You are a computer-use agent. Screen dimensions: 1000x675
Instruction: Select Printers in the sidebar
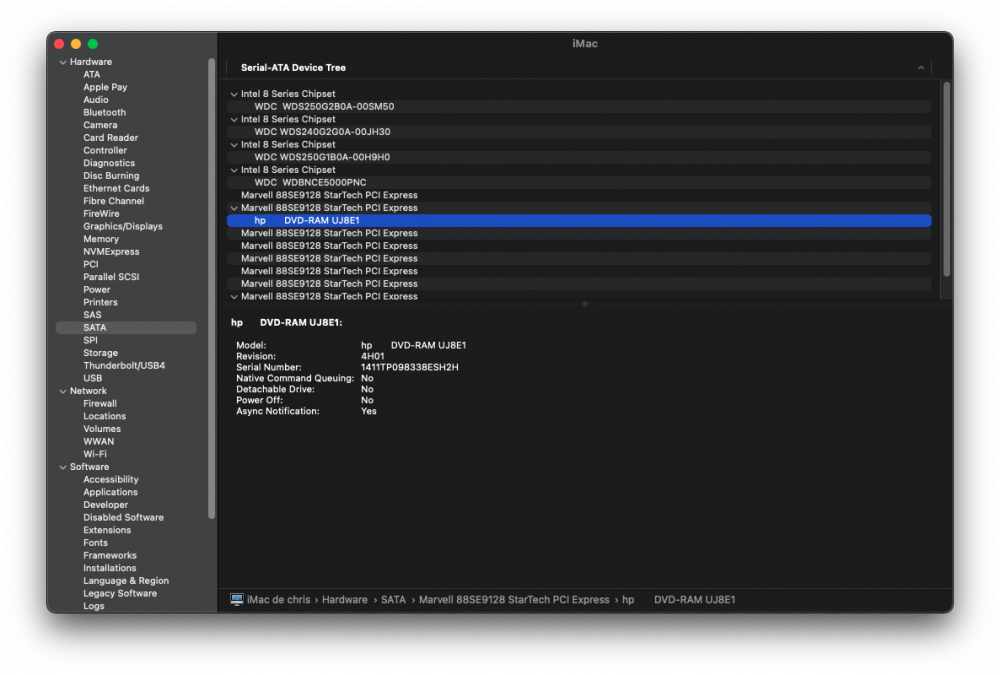tap(100, 302)
